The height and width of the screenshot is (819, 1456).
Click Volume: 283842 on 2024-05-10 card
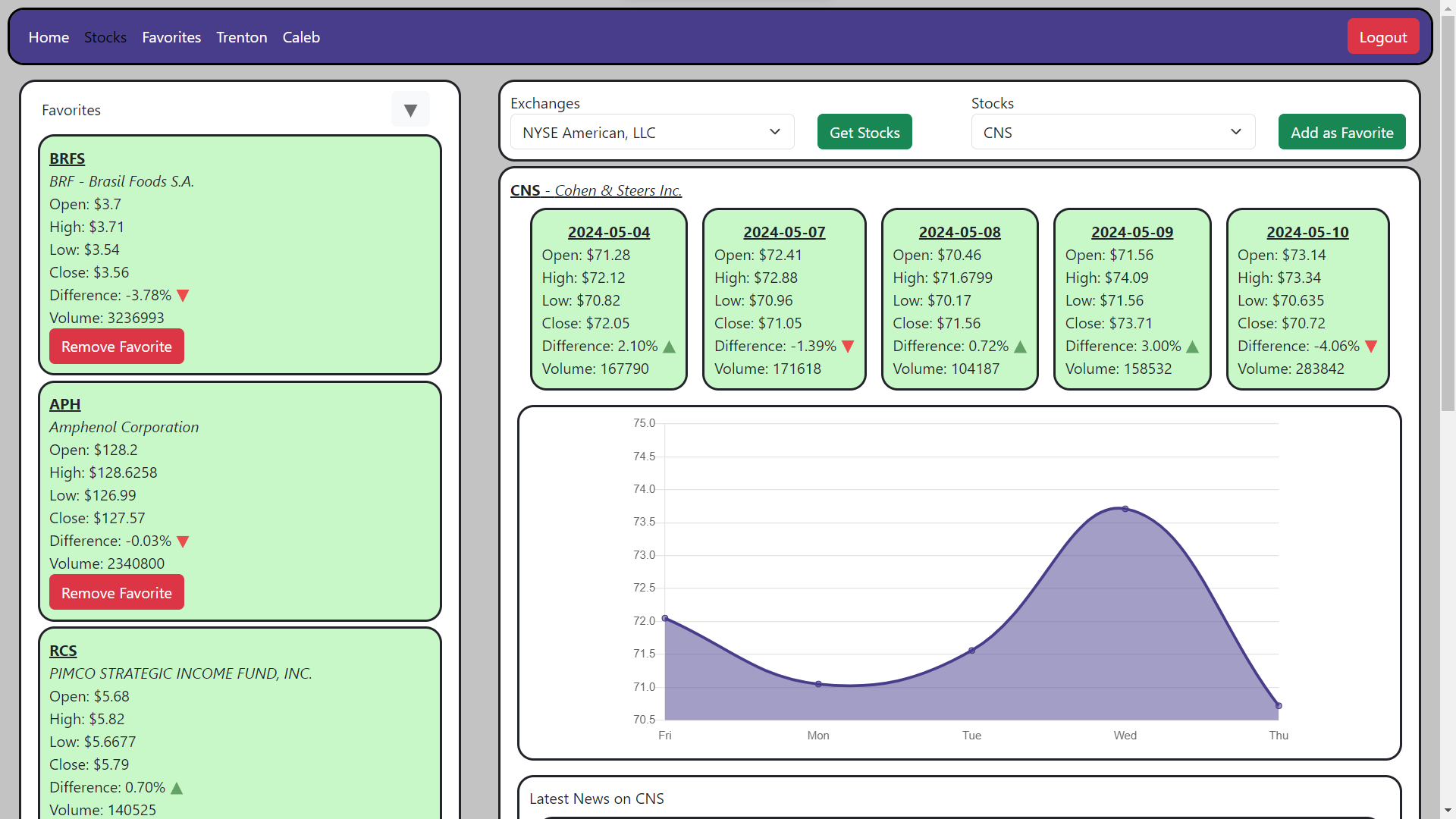tap(1291, 369)
